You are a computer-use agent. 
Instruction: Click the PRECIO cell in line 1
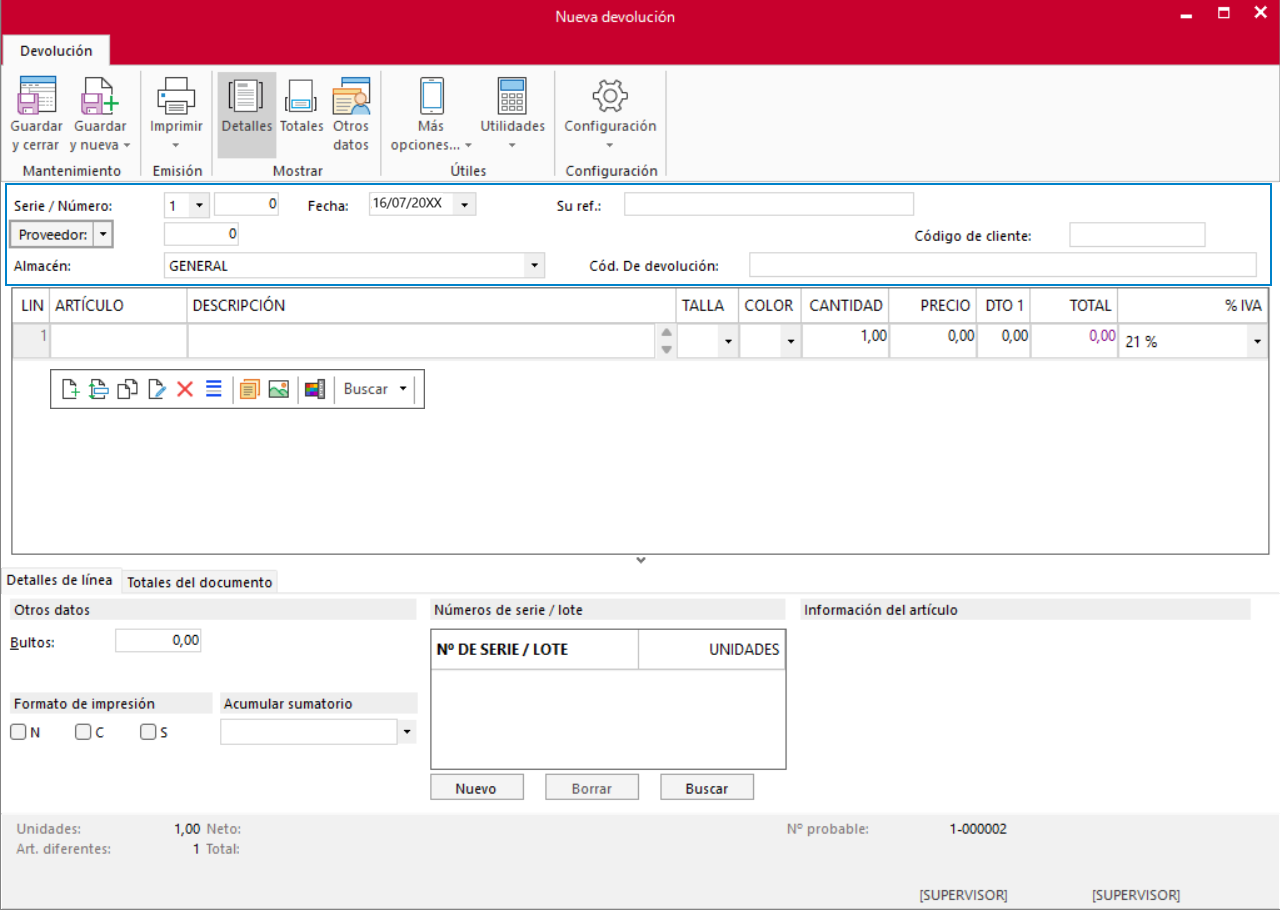(933, 341)
